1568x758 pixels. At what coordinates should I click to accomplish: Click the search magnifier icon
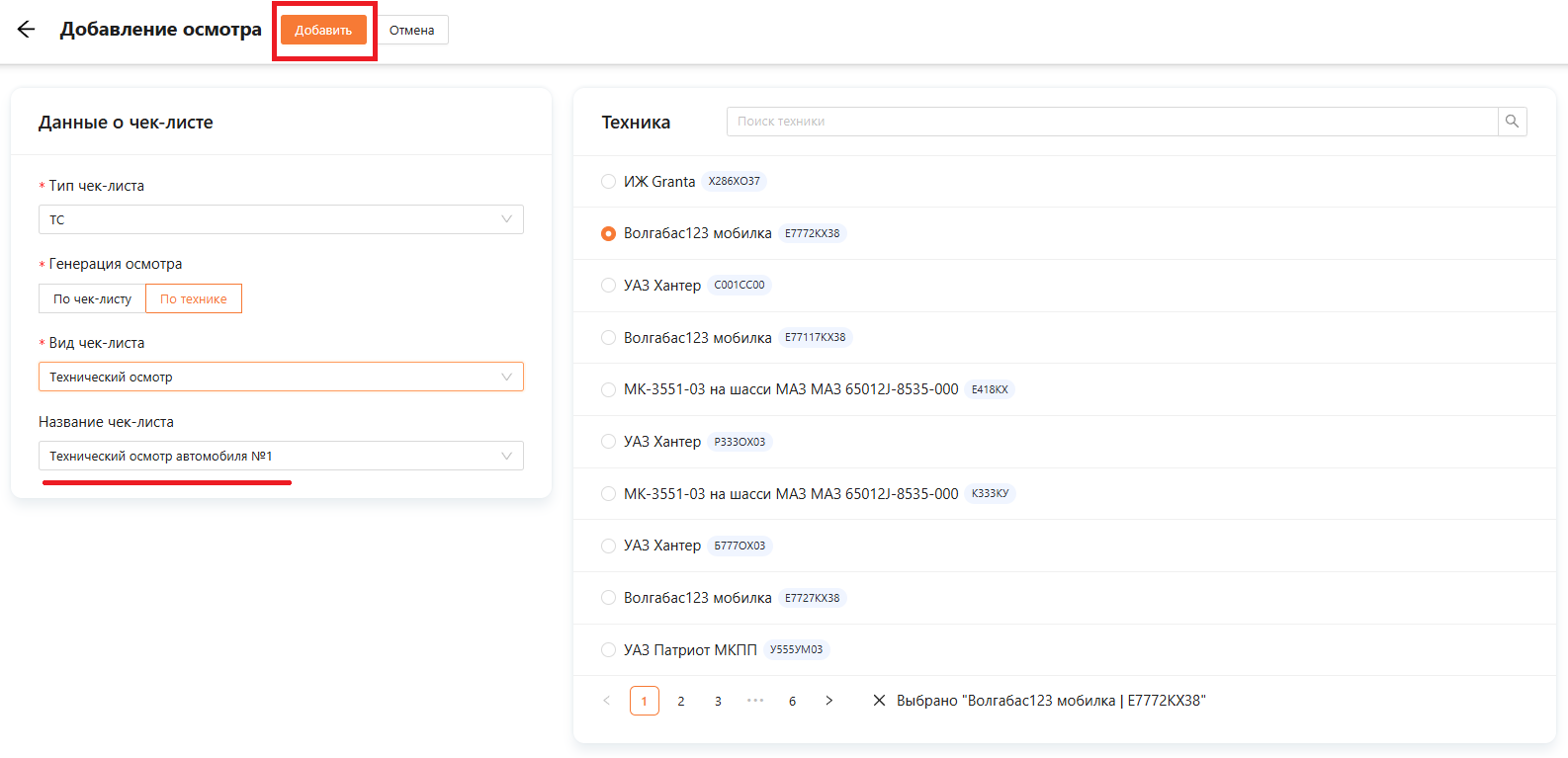coord(1512,122)
